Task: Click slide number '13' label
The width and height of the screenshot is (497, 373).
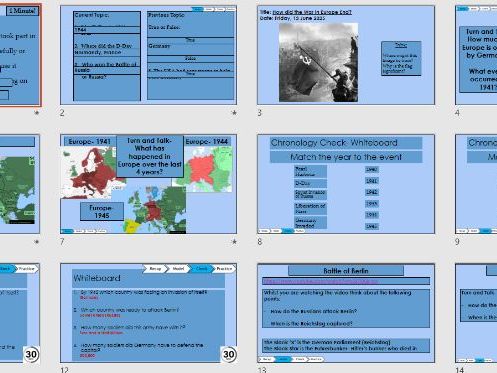Action: [262, 370]
